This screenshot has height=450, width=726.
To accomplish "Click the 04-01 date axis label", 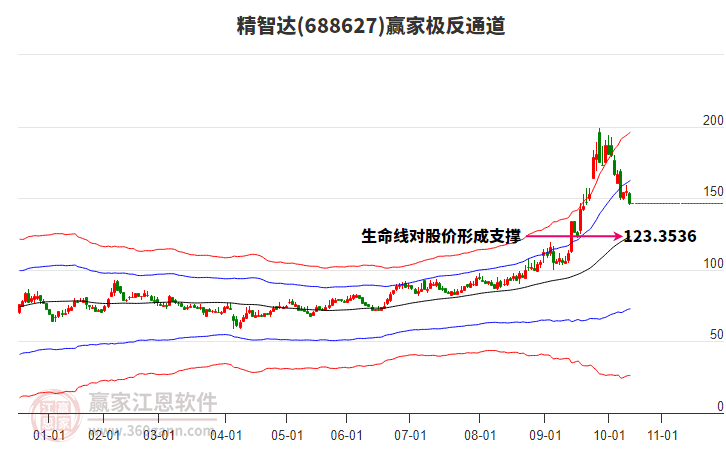I will pos(226,436).
